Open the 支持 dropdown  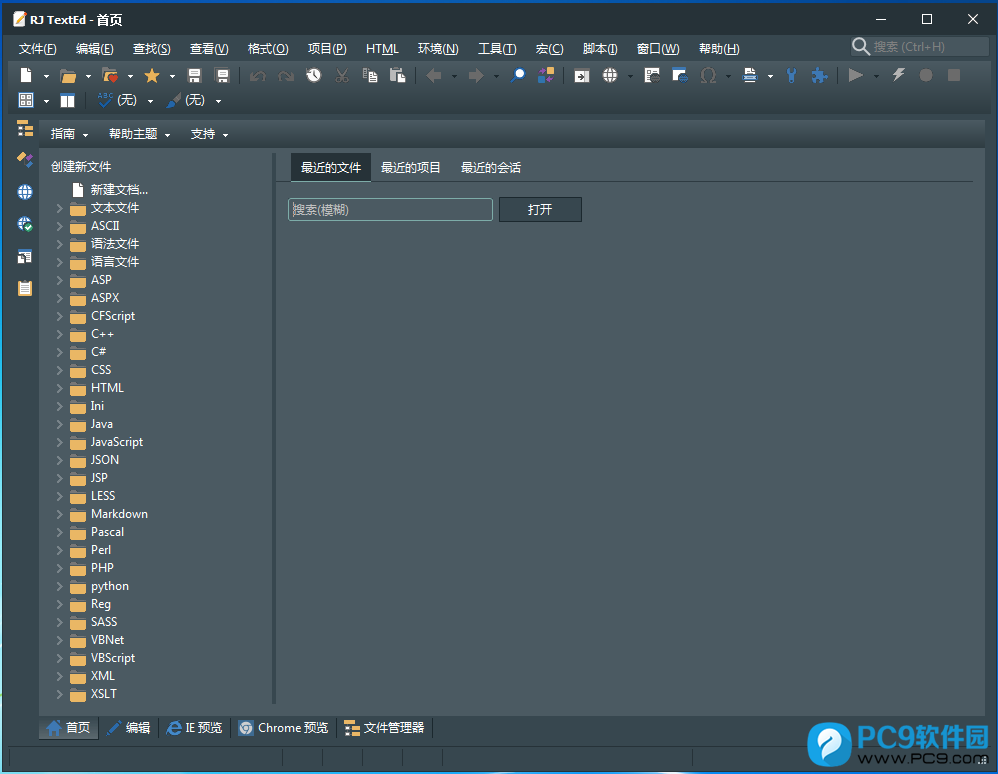click(x=209, y=134)
